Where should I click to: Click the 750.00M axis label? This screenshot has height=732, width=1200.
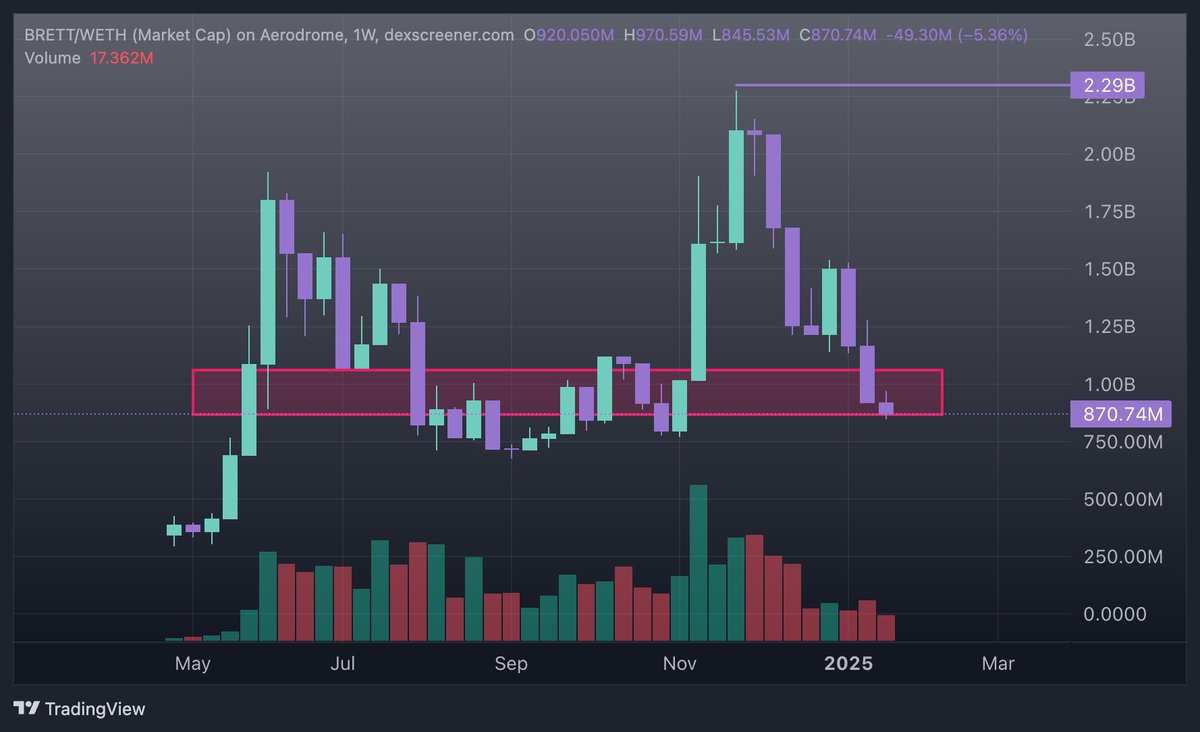click(x=1122, y=442)
